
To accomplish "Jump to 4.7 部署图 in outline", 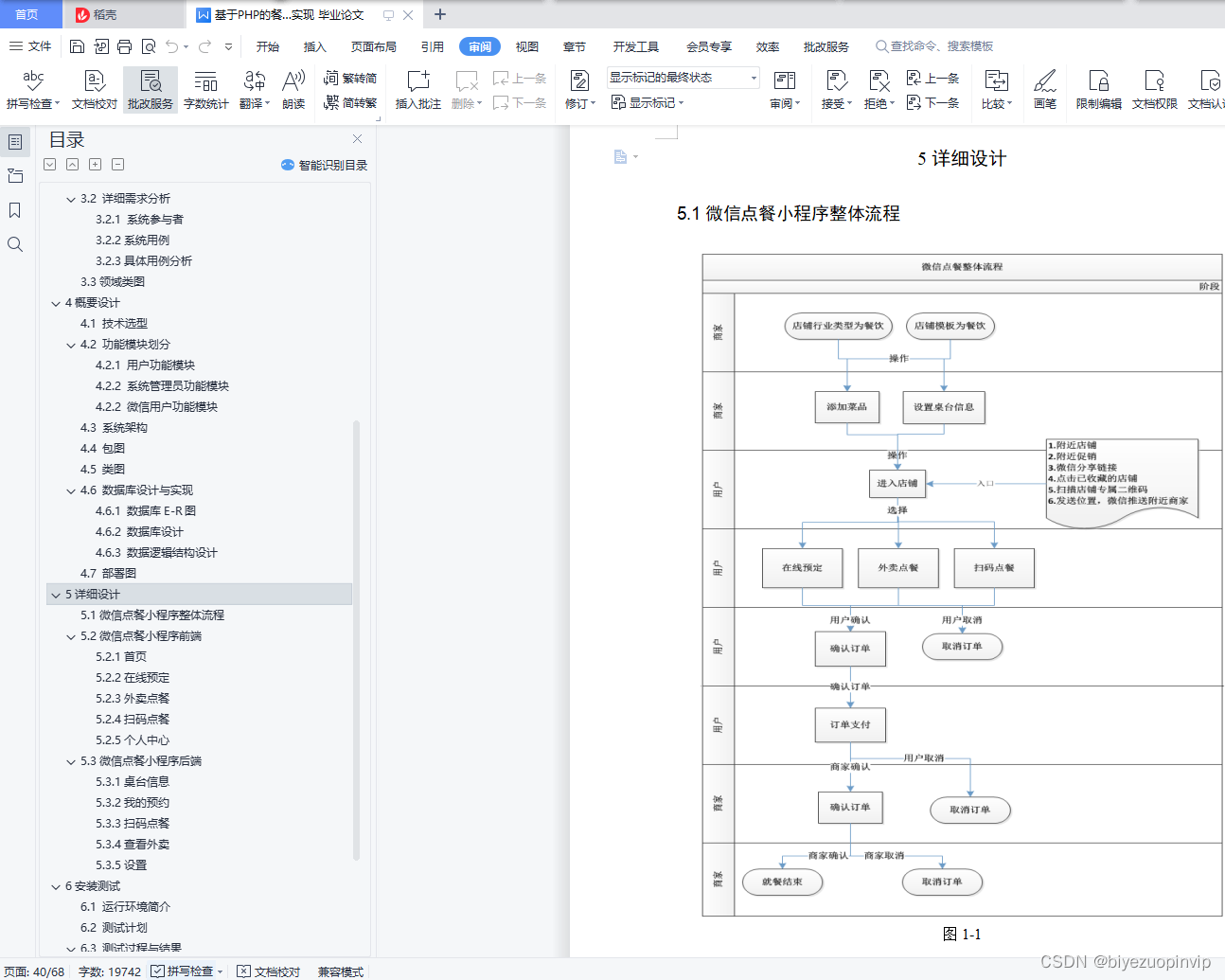I will (x=108, y=574).
